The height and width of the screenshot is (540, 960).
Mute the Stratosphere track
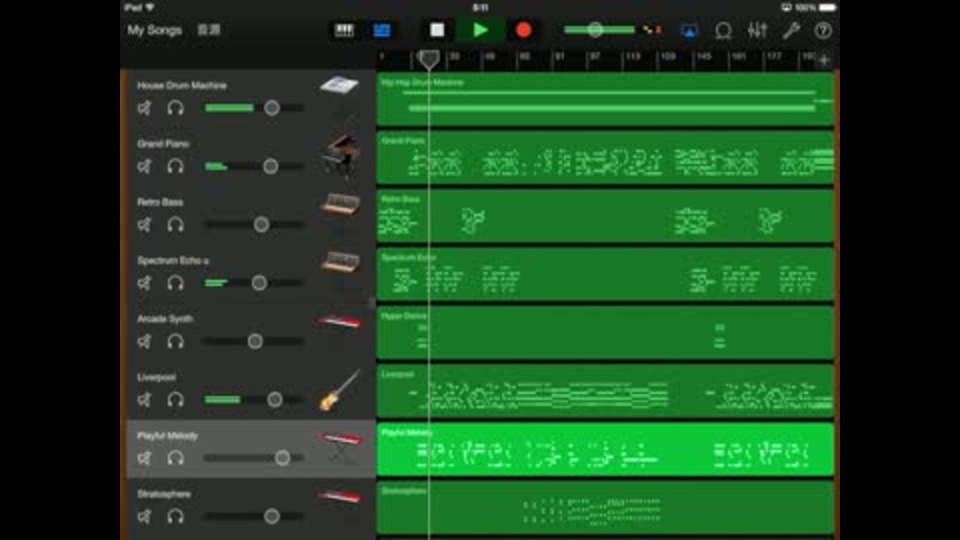tap(144, 516)
